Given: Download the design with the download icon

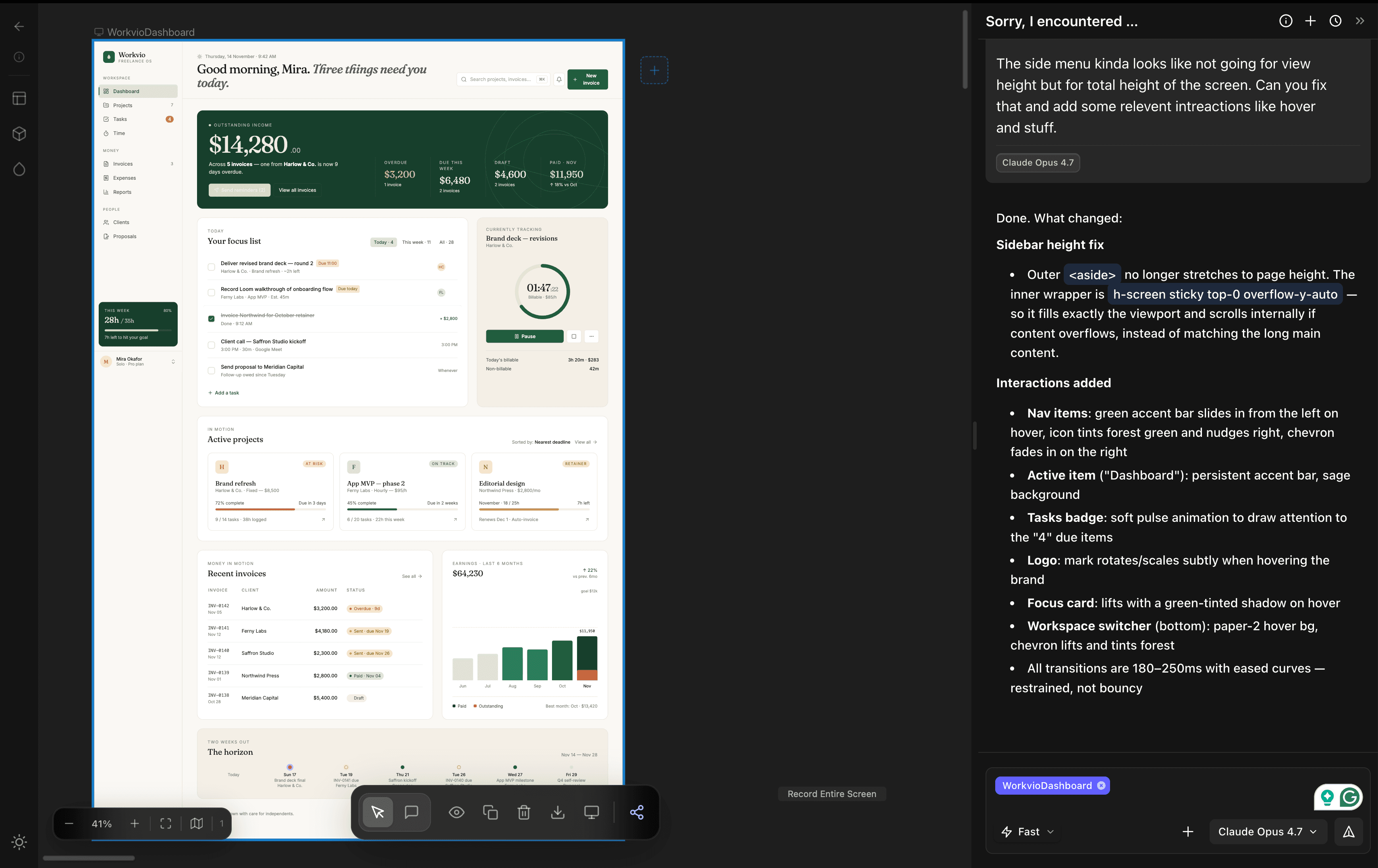Looking at the screenshot, I should click(557, 812).
